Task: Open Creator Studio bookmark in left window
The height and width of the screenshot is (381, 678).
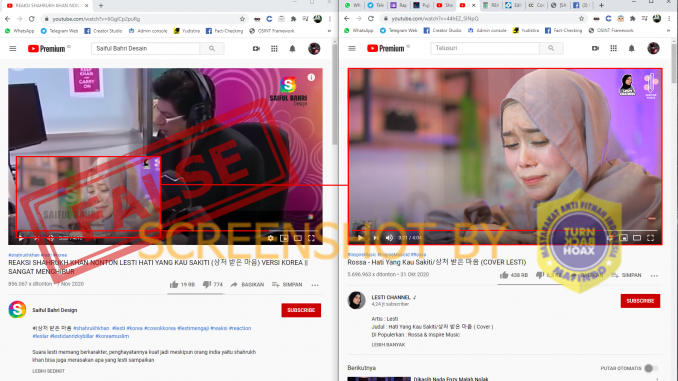Action: pyautogui.click(x=103, y=31)
